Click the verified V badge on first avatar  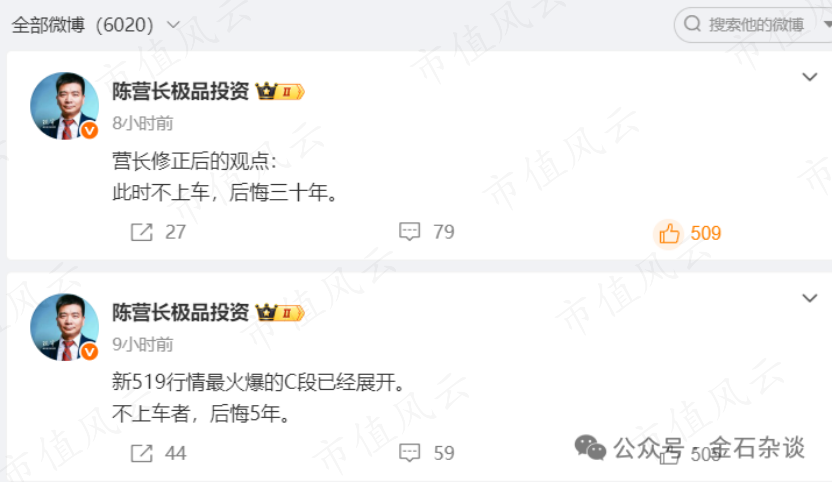pos(89,131)
